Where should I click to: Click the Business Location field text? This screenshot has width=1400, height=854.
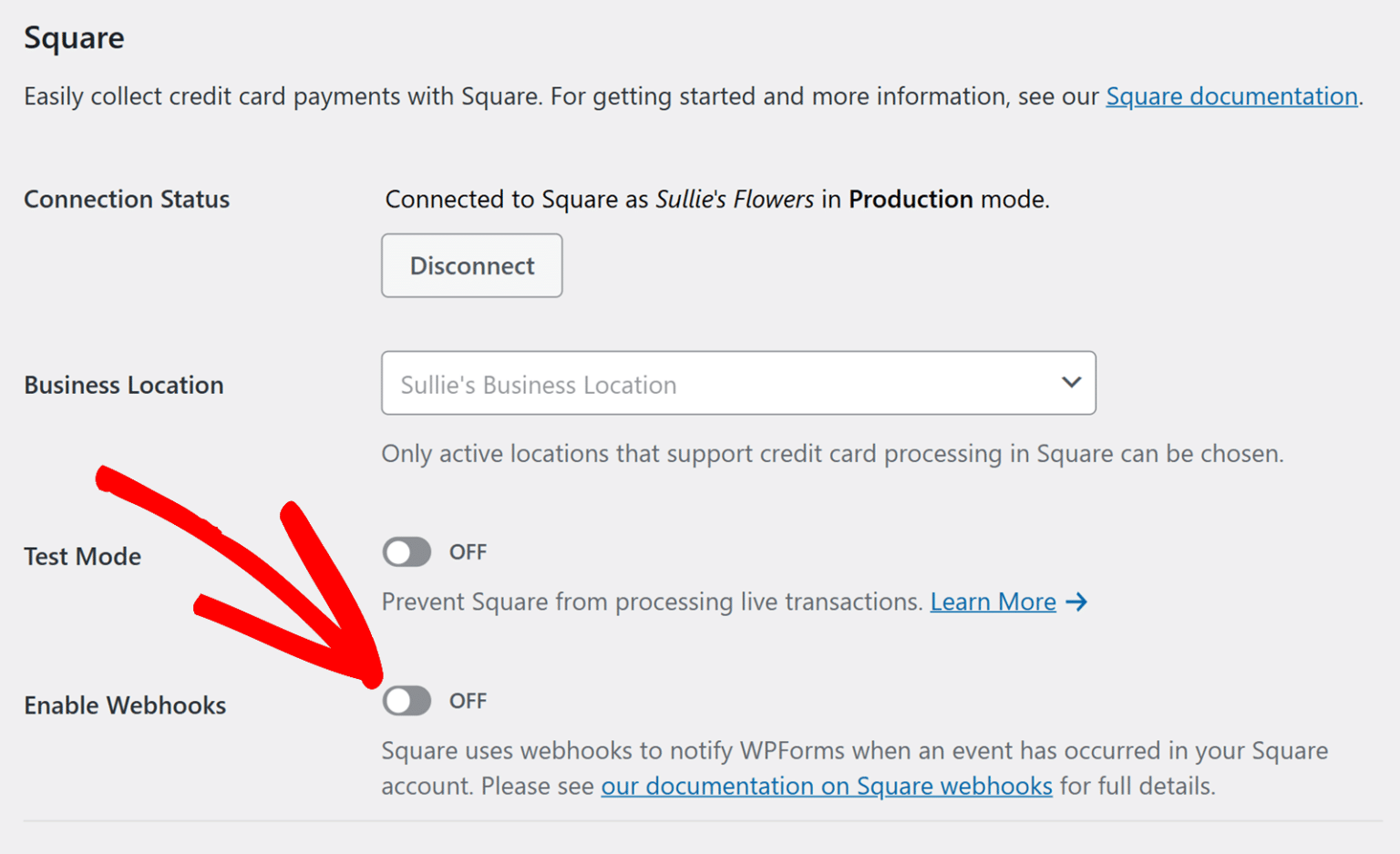point(537,384)
